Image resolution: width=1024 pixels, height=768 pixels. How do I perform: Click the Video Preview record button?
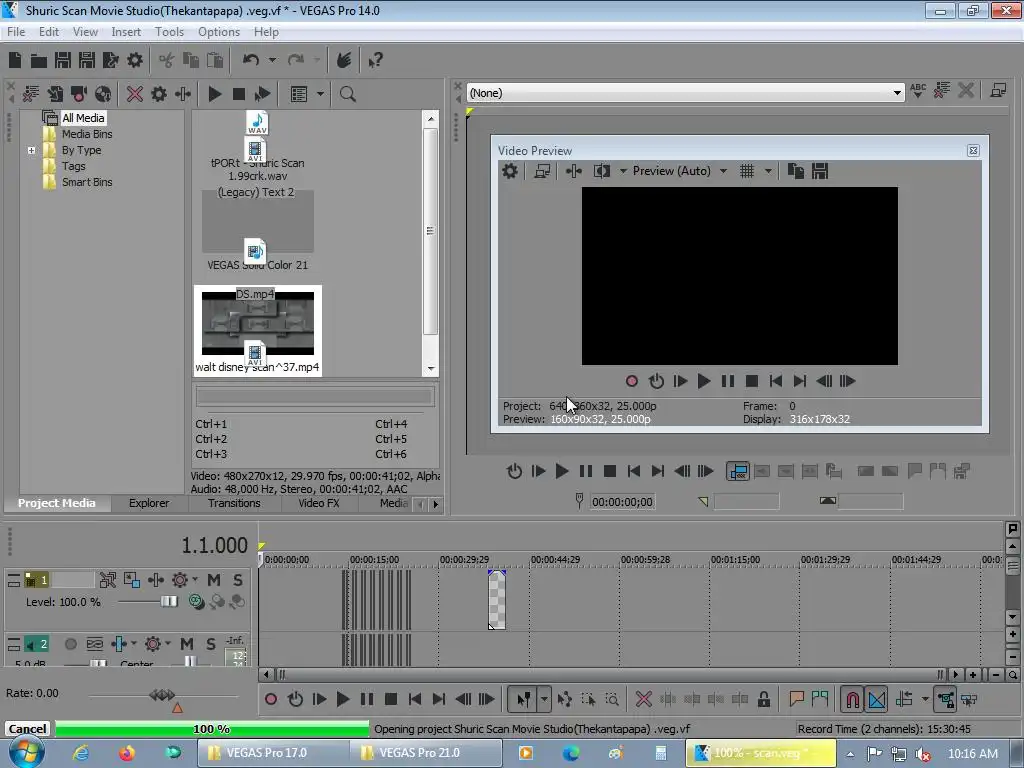[632, 381]
